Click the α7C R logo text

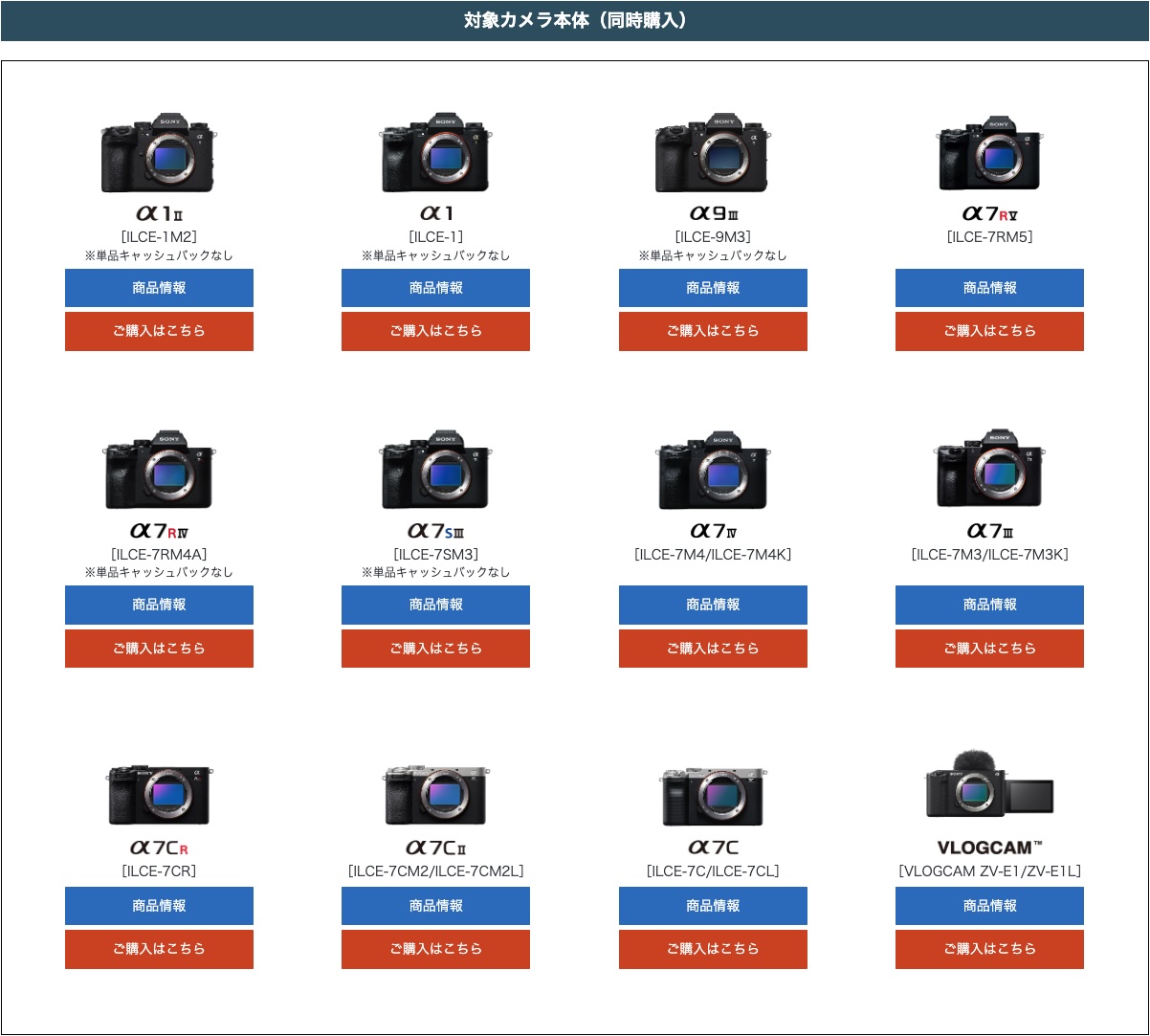click(x=159, y=849)
